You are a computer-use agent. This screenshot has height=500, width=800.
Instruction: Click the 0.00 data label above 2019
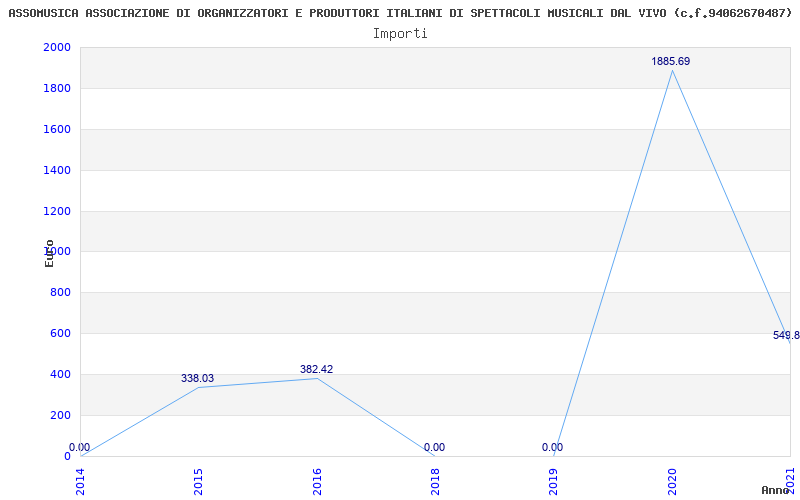pos(553,447)
